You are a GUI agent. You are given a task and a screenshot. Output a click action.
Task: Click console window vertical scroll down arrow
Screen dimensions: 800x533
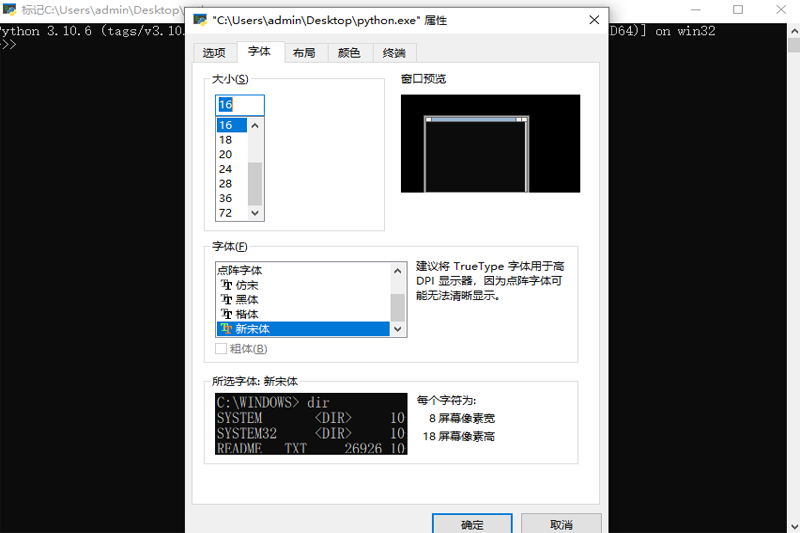click(x=794, y=526)
